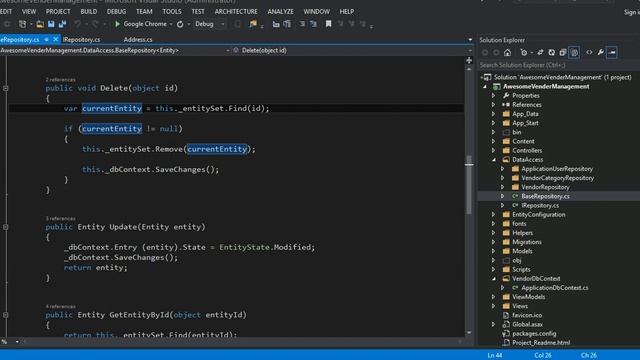Screen dimensions: 640x360
Task: Click the 'Ln 44' status bar entry
Action: 495,356
